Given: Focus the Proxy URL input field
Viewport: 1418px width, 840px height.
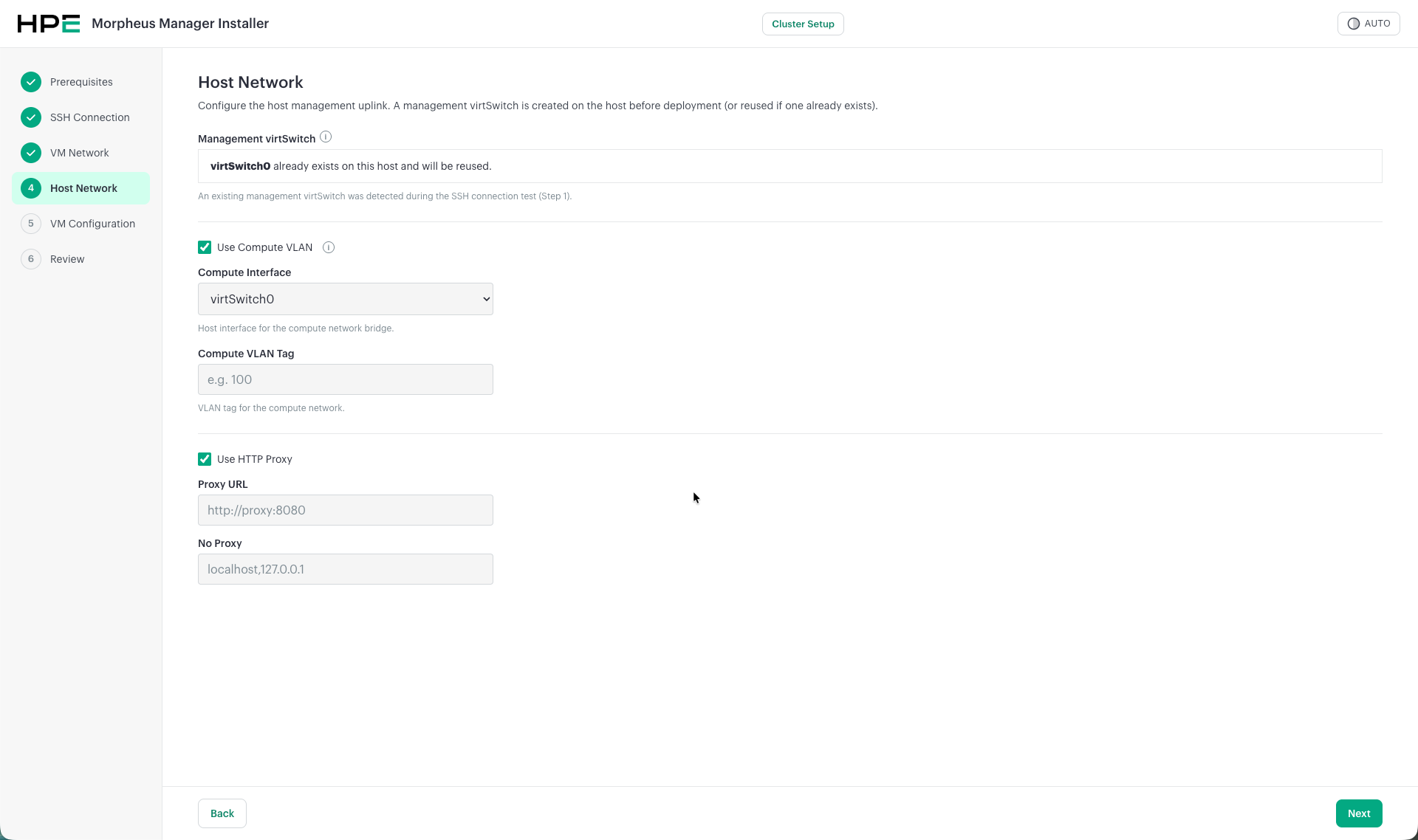Looking at the screenshot, I should [346, 510].
